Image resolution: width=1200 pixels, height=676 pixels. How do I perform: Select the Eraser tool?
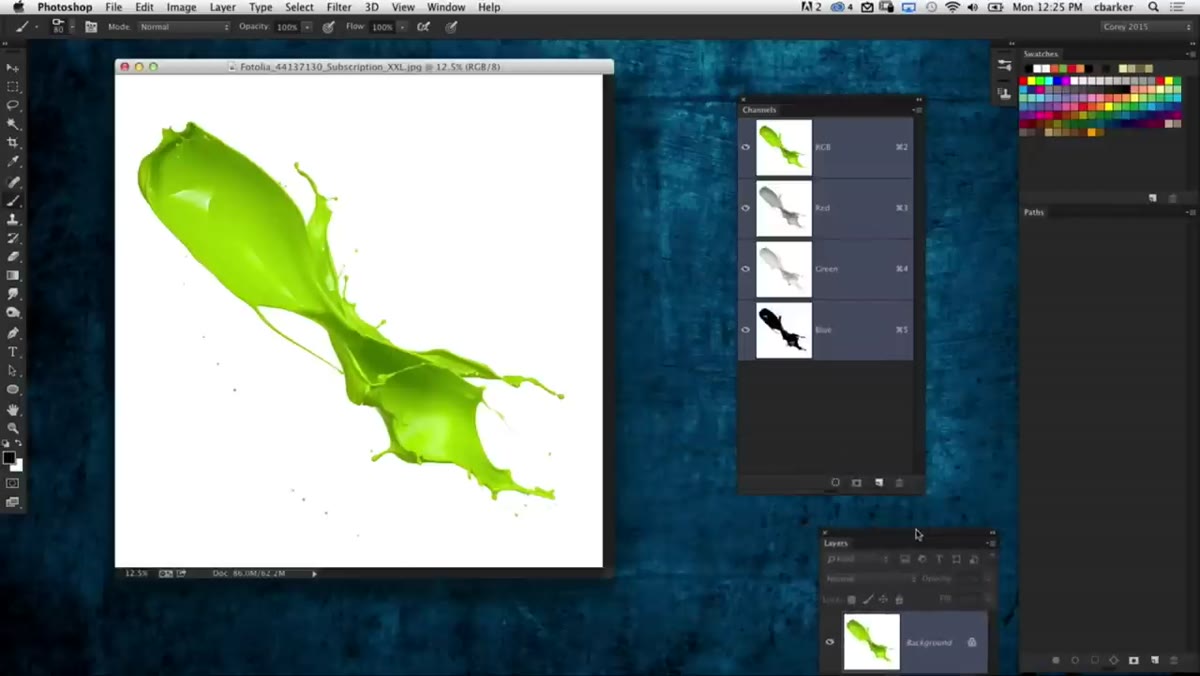click(13, 257)
